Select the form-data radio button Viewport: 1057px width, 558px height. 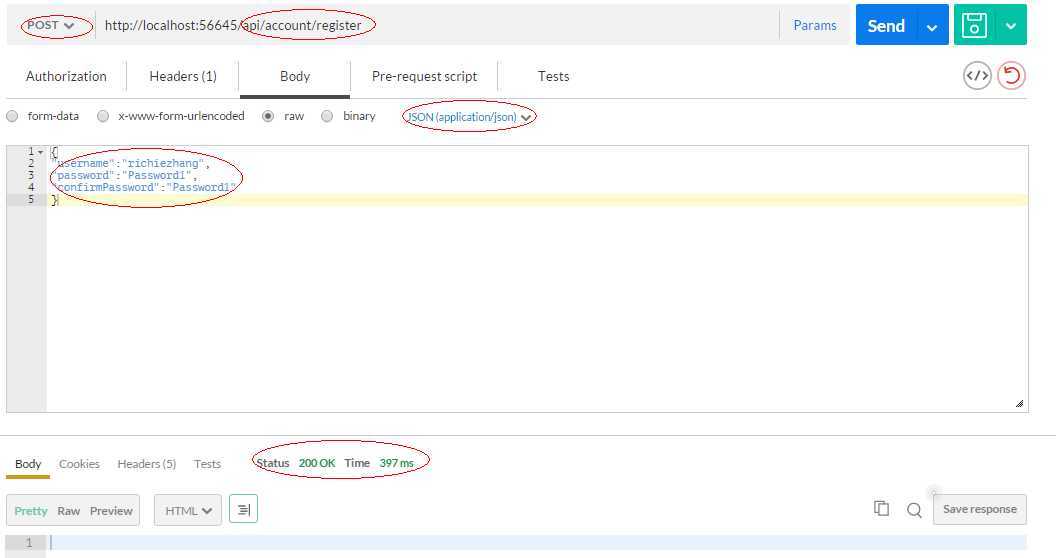coord(12,116)
